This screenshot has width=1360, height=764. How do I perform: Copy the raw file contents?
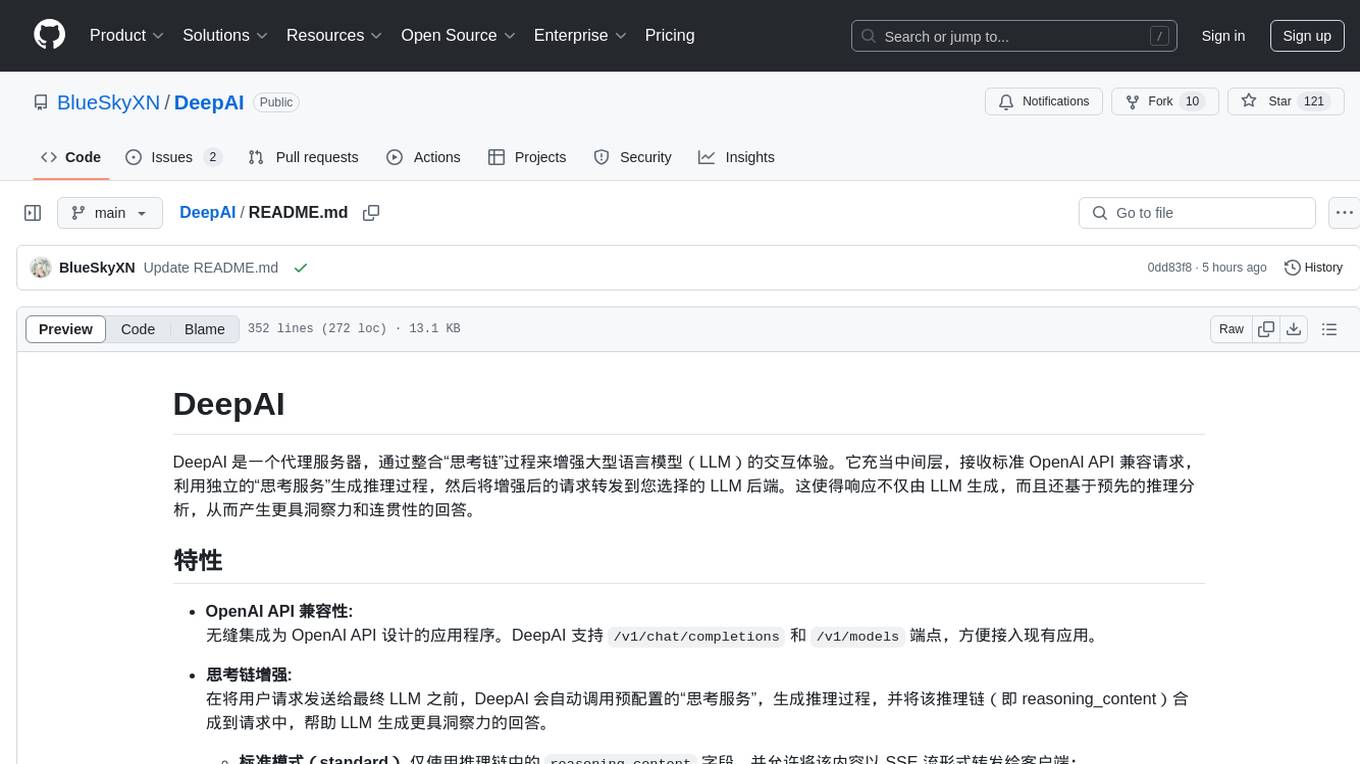pos(1266,329)
